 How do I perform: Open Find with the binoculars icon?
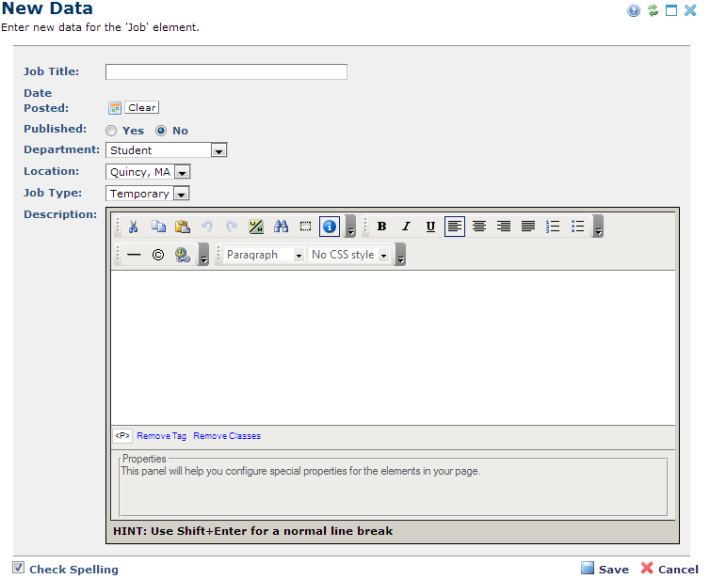[281, 227]
